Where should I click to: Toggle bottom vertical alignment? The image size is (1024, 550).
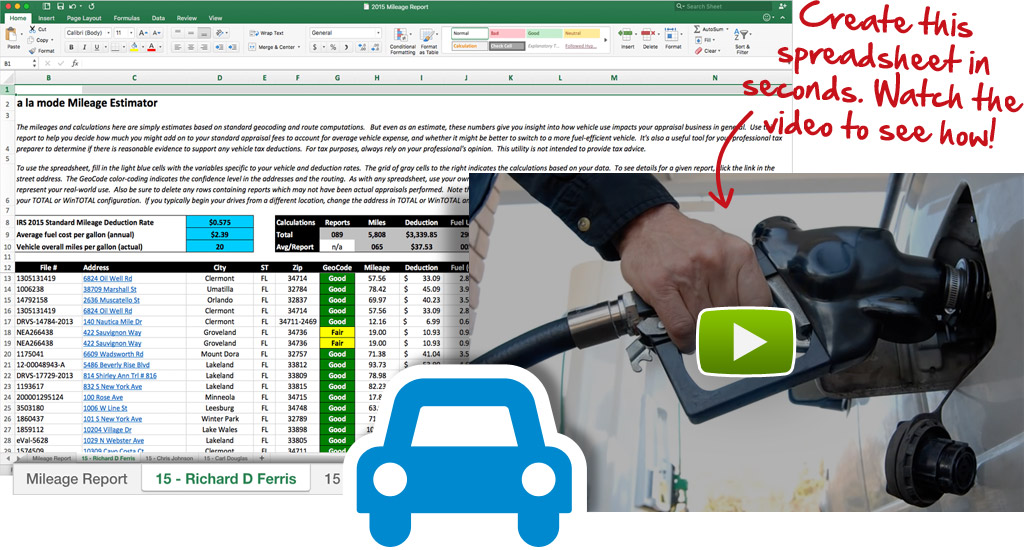pyautogui.click(x=204, y=33)
